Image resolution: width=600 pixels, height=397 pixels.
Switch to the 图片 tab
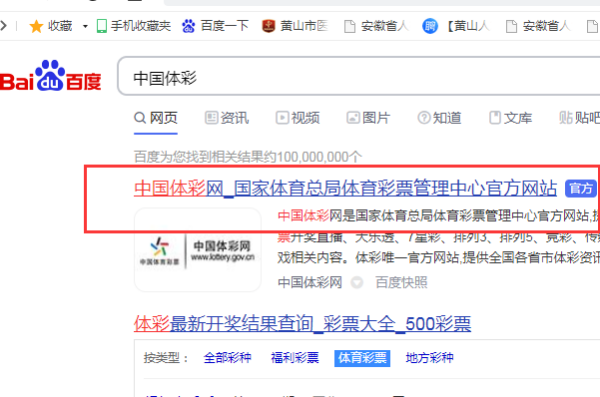(368, 118)
